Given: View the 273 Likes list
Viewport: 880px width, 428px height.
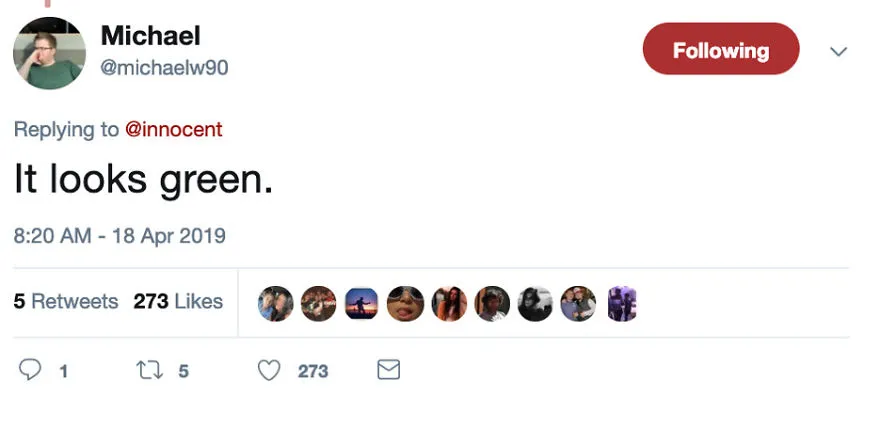Looking at the screenshot, I should (178, 302).
